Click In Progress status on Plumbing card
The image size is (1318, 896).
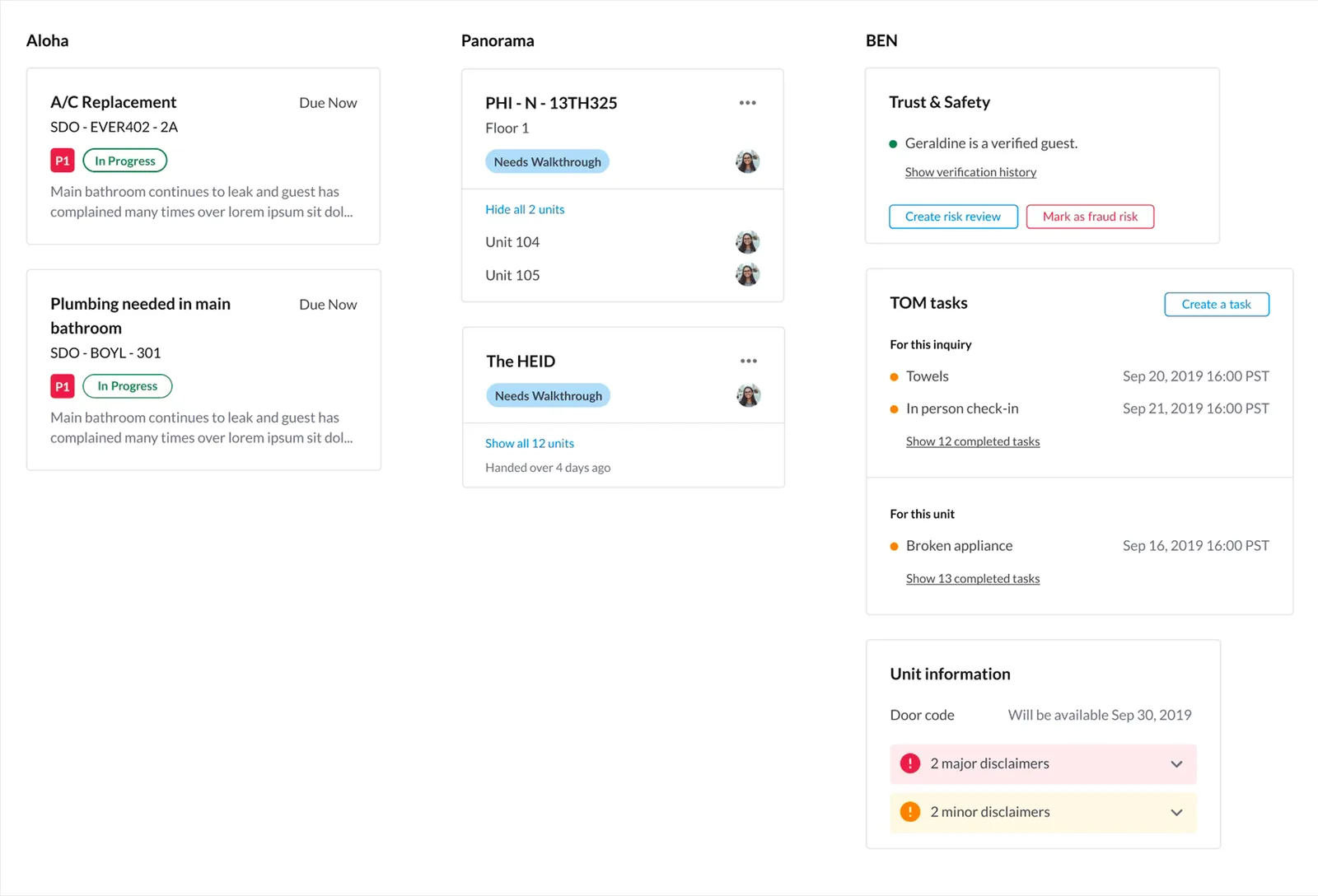click(x=128, y=386)
